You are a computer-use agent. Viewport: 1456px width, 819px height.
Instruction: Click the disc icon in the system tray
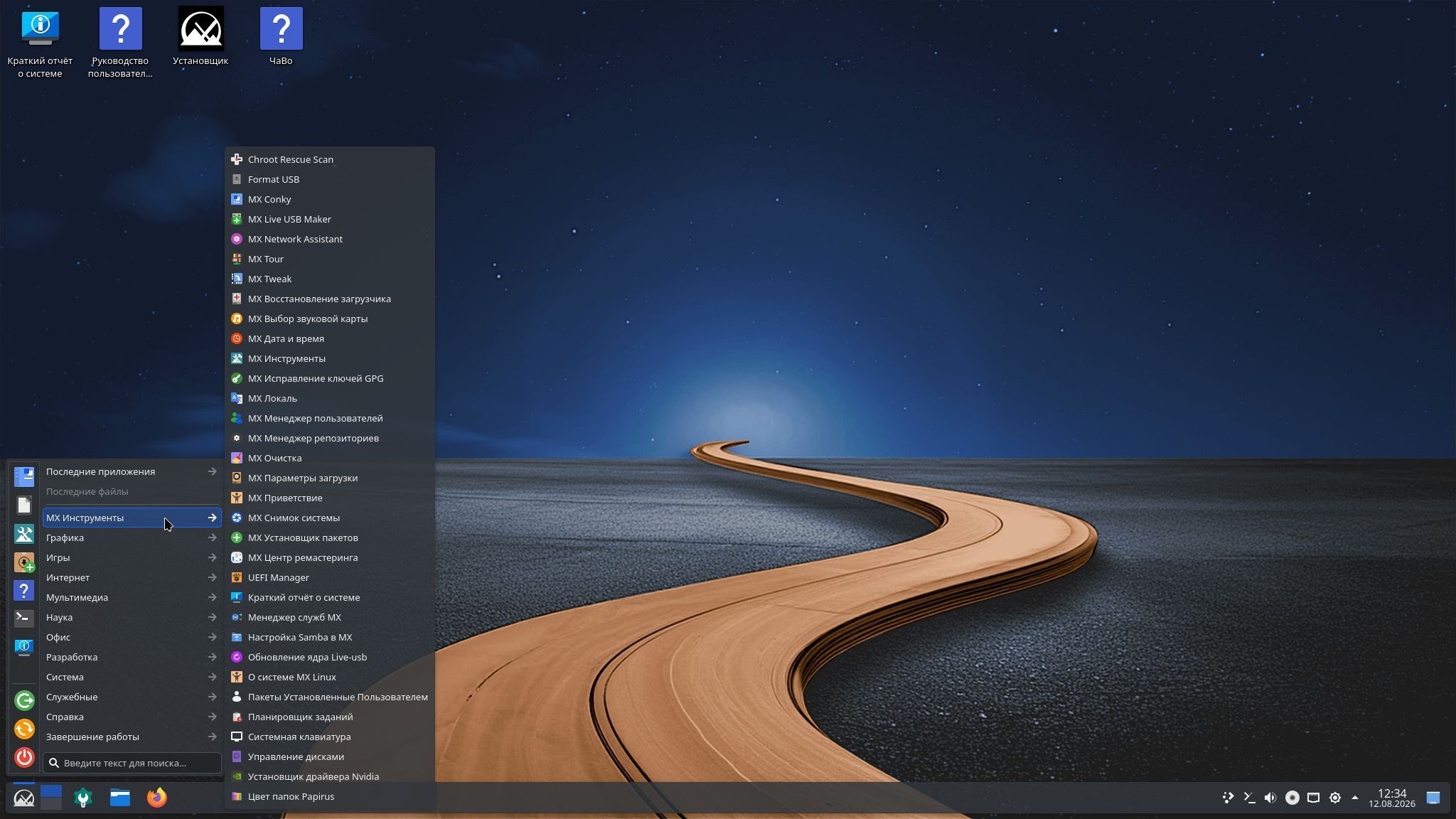pyautogui.click(x=1292, y=798)
